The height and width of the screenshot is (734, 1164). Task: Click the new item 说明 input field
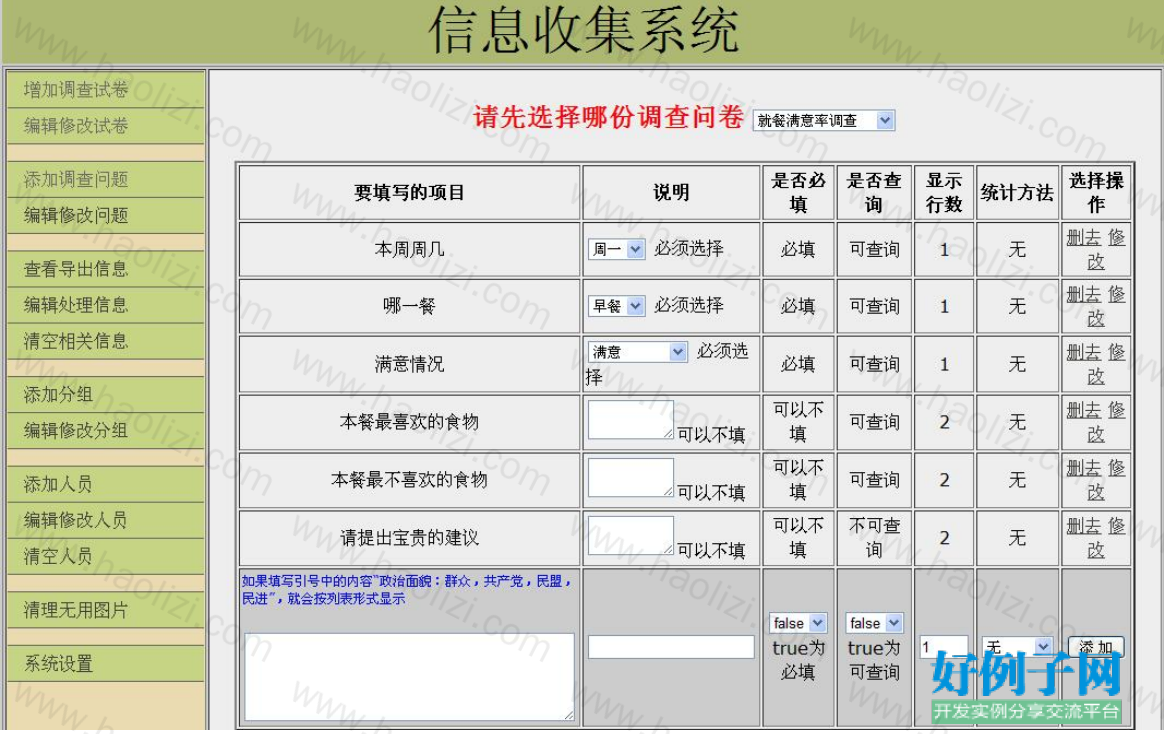[x=671, y=647]
